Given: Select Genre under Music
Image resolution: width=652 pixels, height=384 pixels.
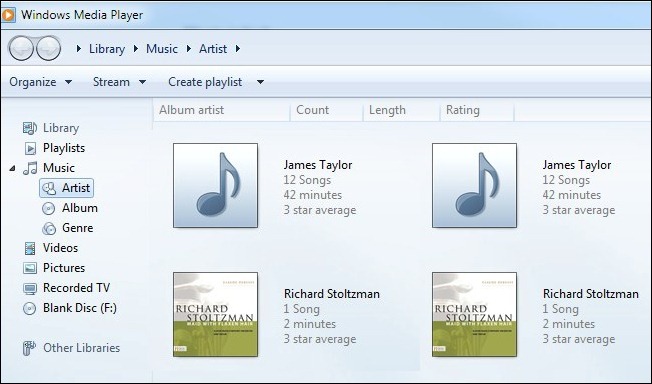Looking at the screenshot, I should [x=78, y=228].
